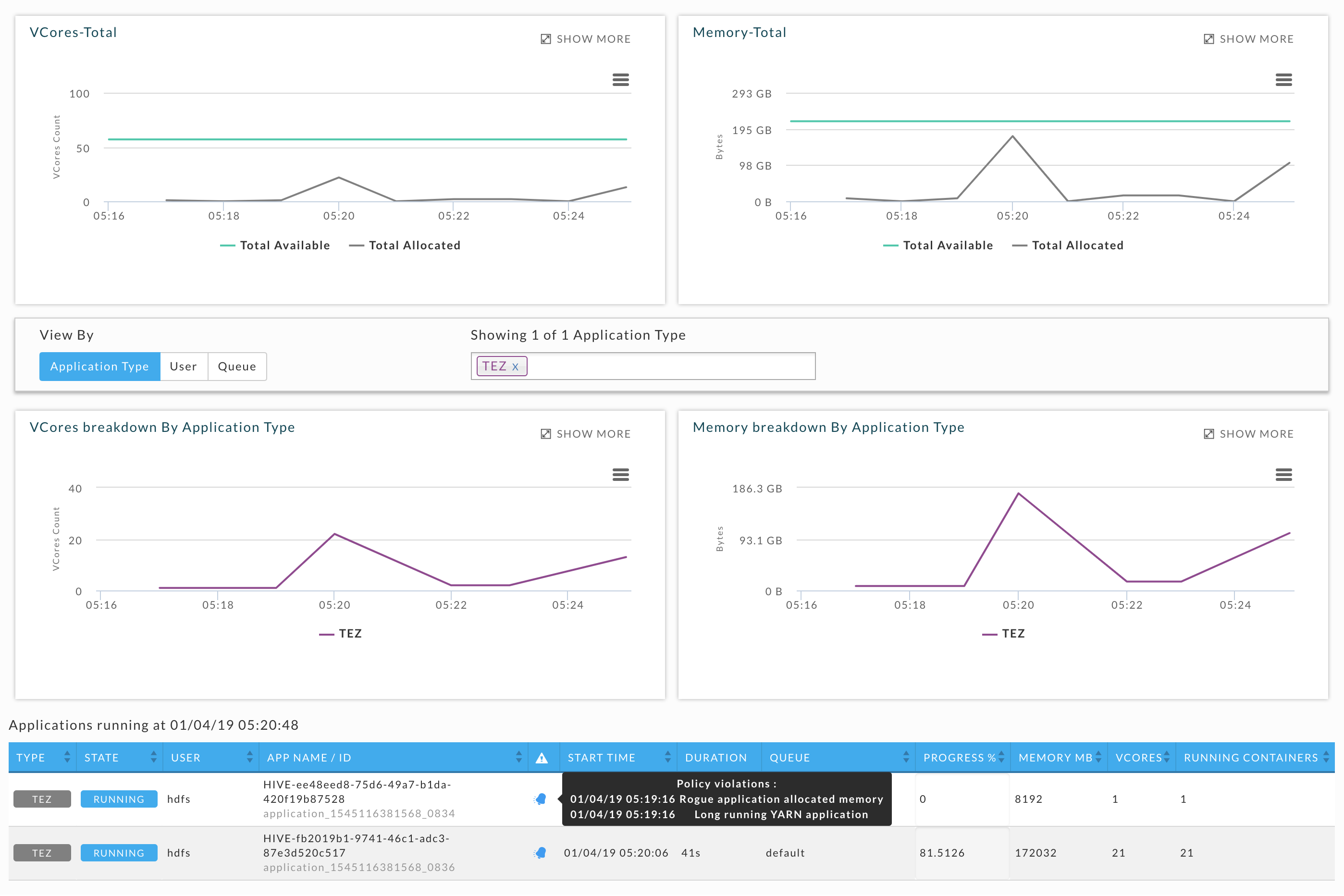Open VCores breakdown chart hamburger menu

[x=620, y=474]
